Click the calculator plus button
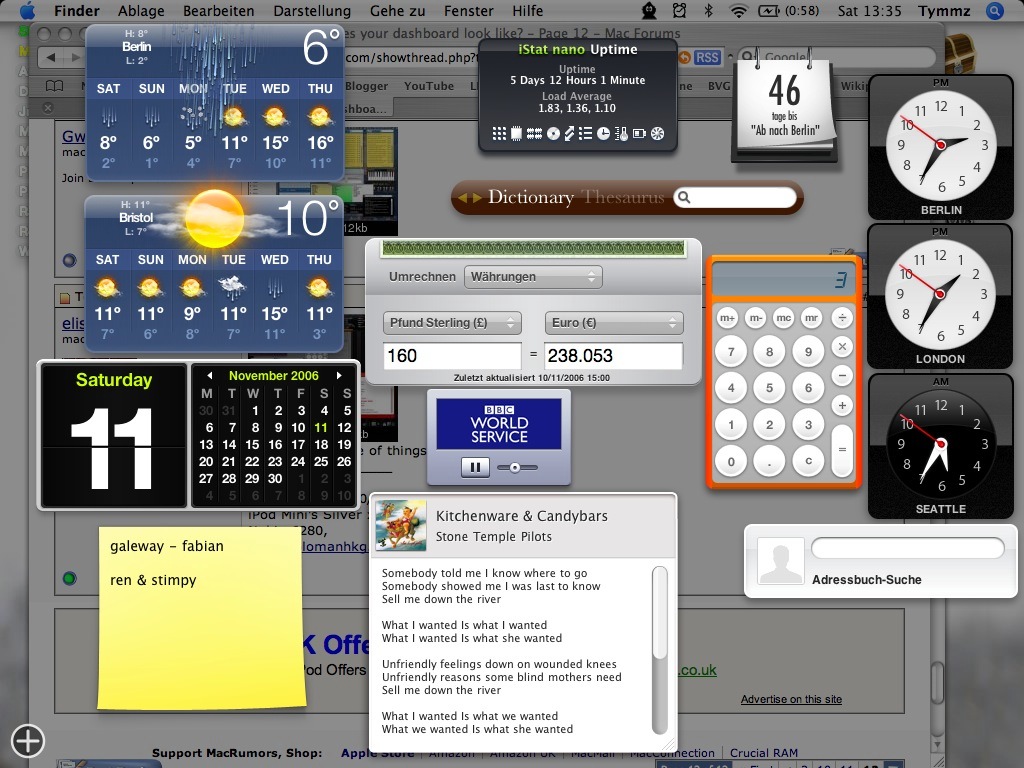This screenshot has width=1024, height=768. click(x=842, y=405)
